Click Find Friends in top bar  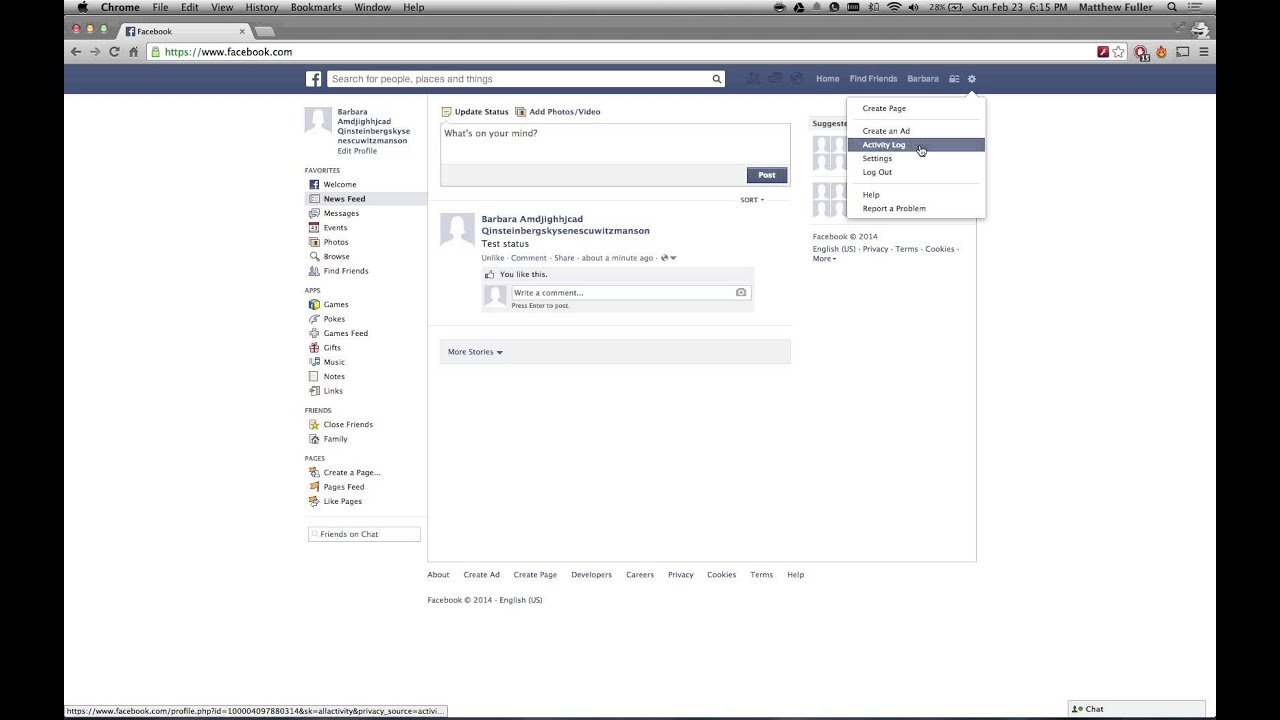point(873,79)
